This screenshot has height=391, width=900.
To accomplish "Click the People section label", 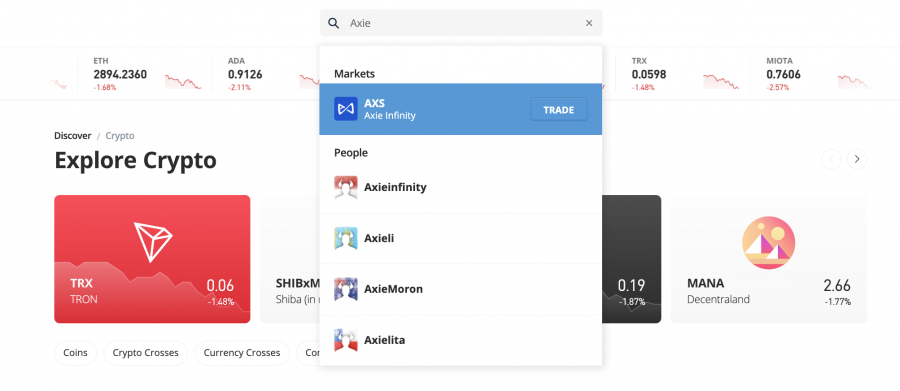I will [x=351, y=153].
